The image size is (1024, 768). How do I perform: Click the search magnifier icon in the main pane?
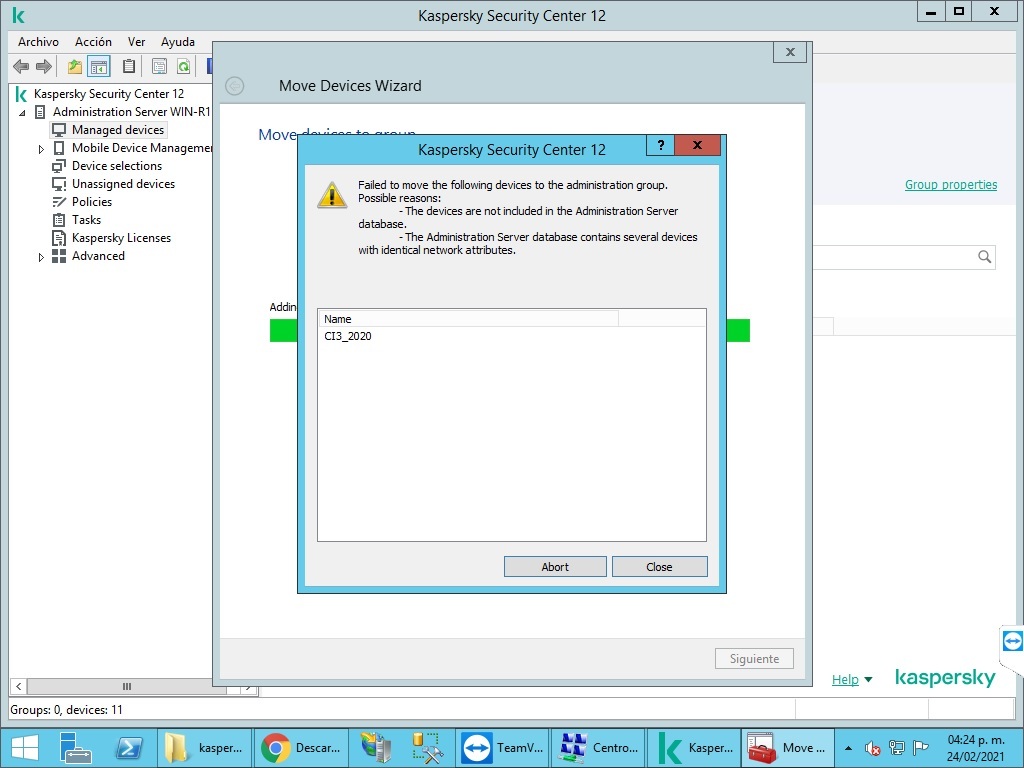click(x=984, y=257)
